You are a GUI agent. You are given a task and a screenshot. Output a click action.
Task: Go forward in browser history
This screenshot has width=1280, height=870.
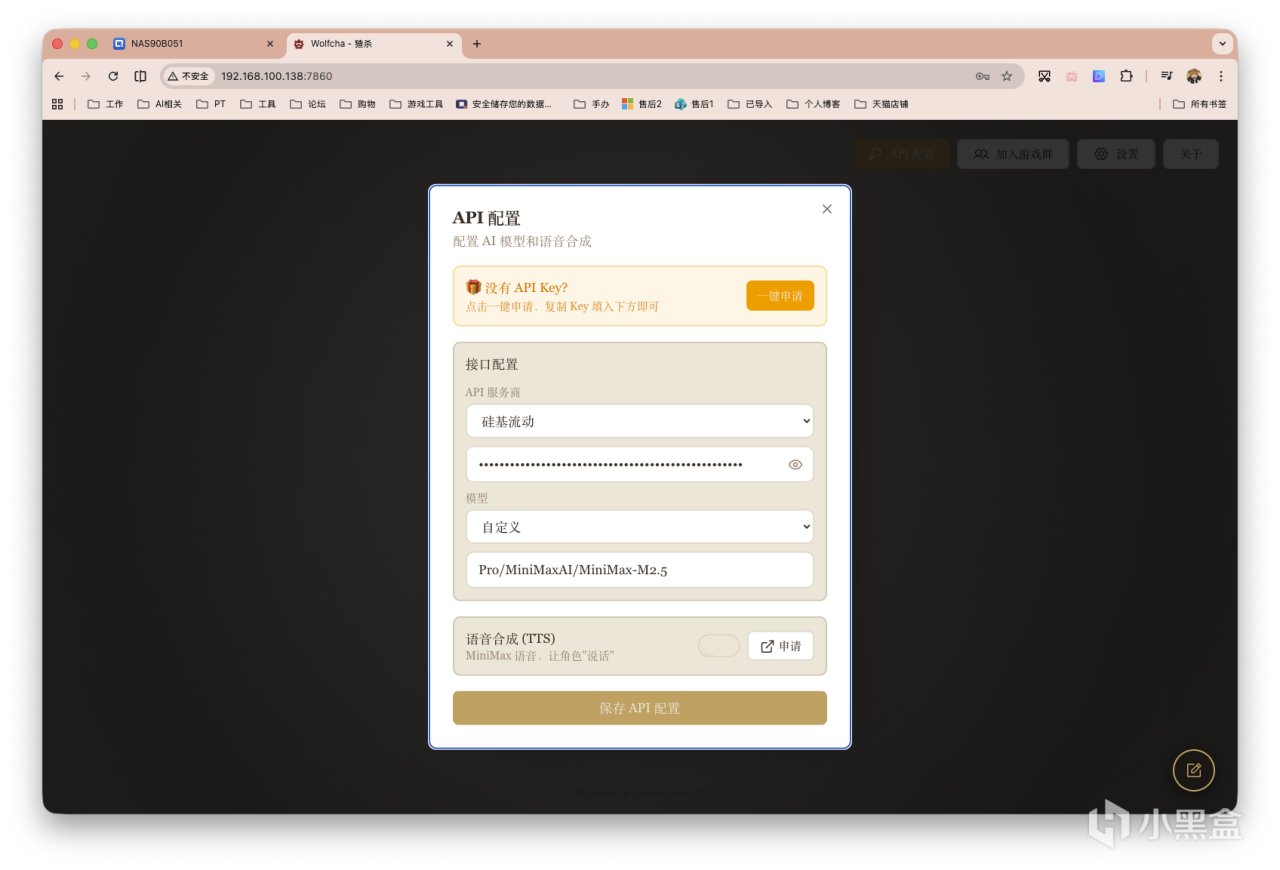pos(86,76)
